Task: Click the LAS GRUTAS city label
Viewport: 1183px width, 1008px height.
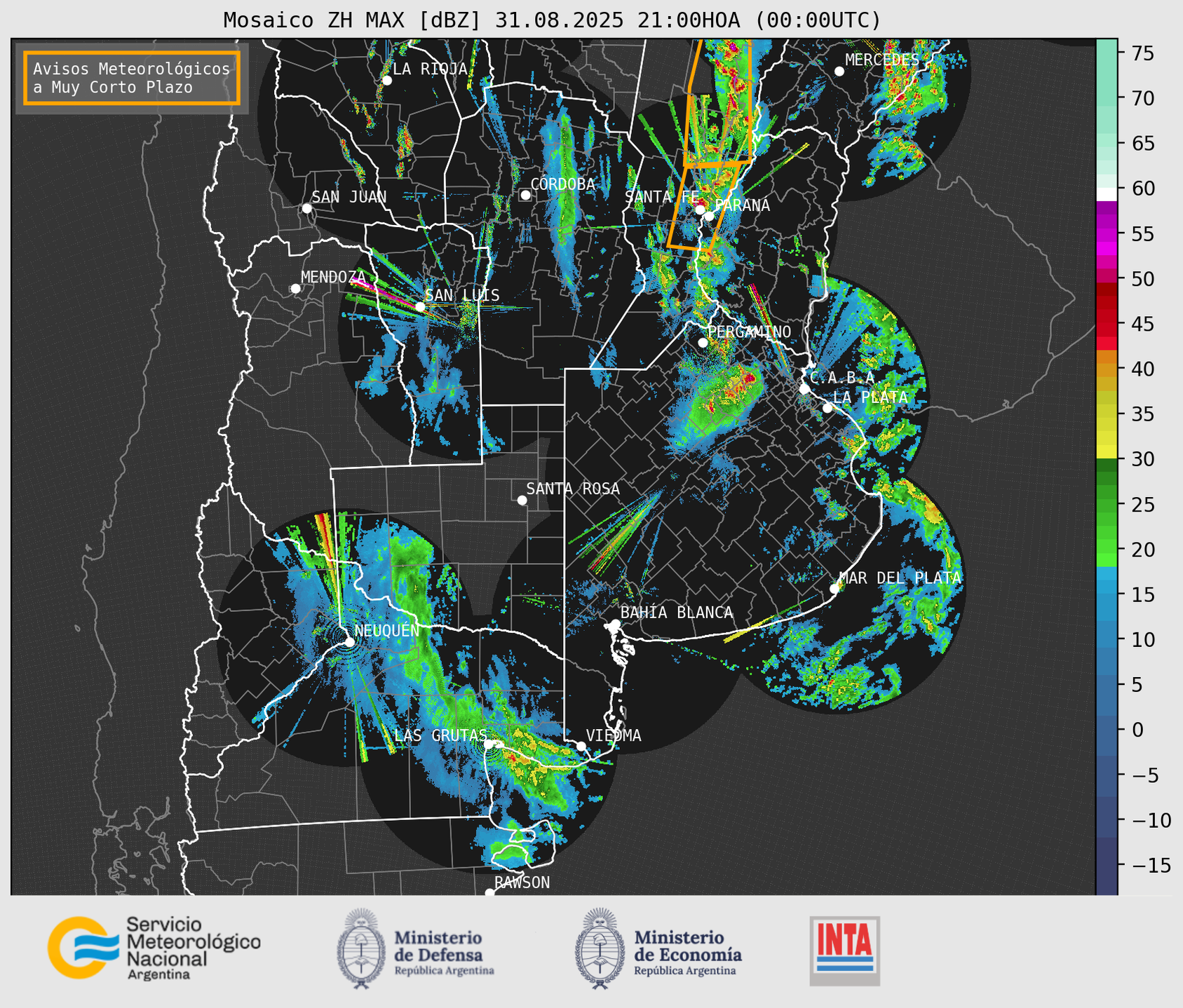Action: coord(440,735)
